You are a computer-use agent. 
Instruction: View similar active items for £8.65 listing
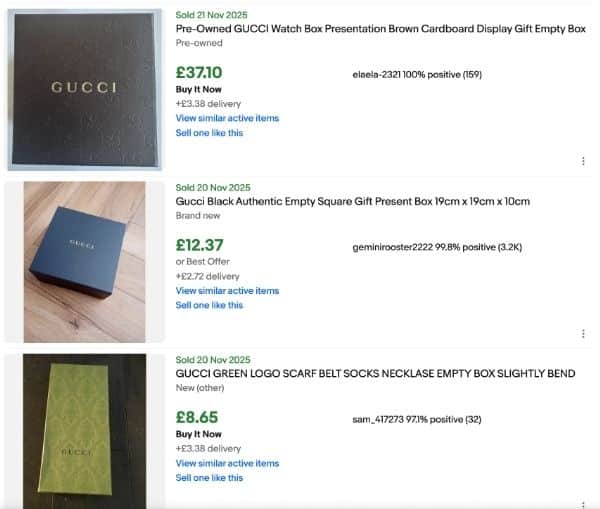[227, 463]
